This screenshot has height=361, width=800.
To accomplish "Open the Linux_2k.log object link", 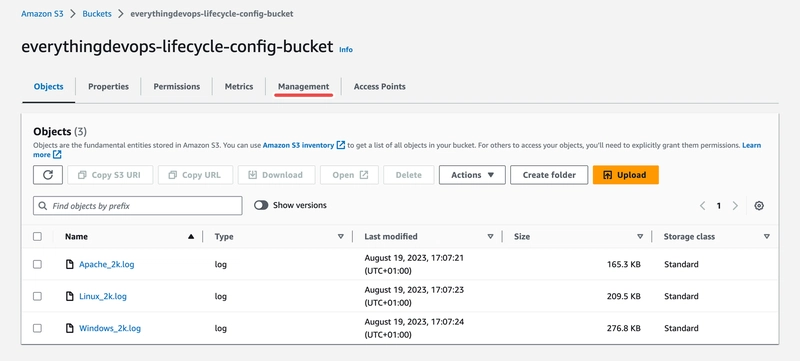I will (103, 297).
